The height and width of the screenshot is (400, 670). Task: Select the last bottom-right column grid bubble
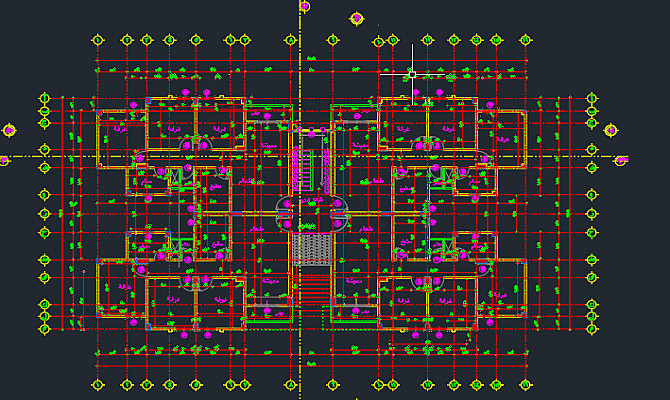tap(526, 385)
